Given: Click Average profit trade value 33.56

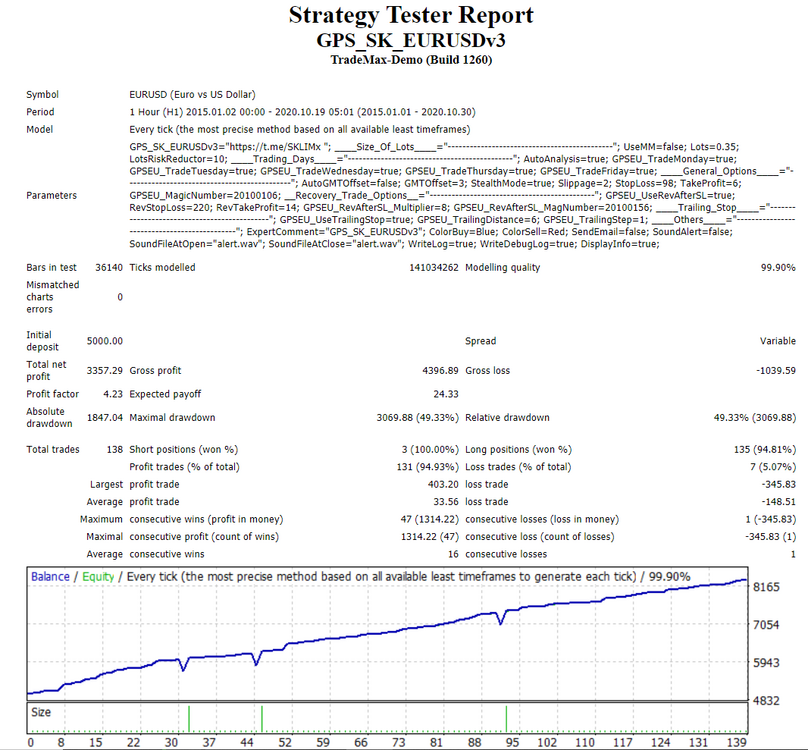Looking at the screenshot, I should click(446, 502).
